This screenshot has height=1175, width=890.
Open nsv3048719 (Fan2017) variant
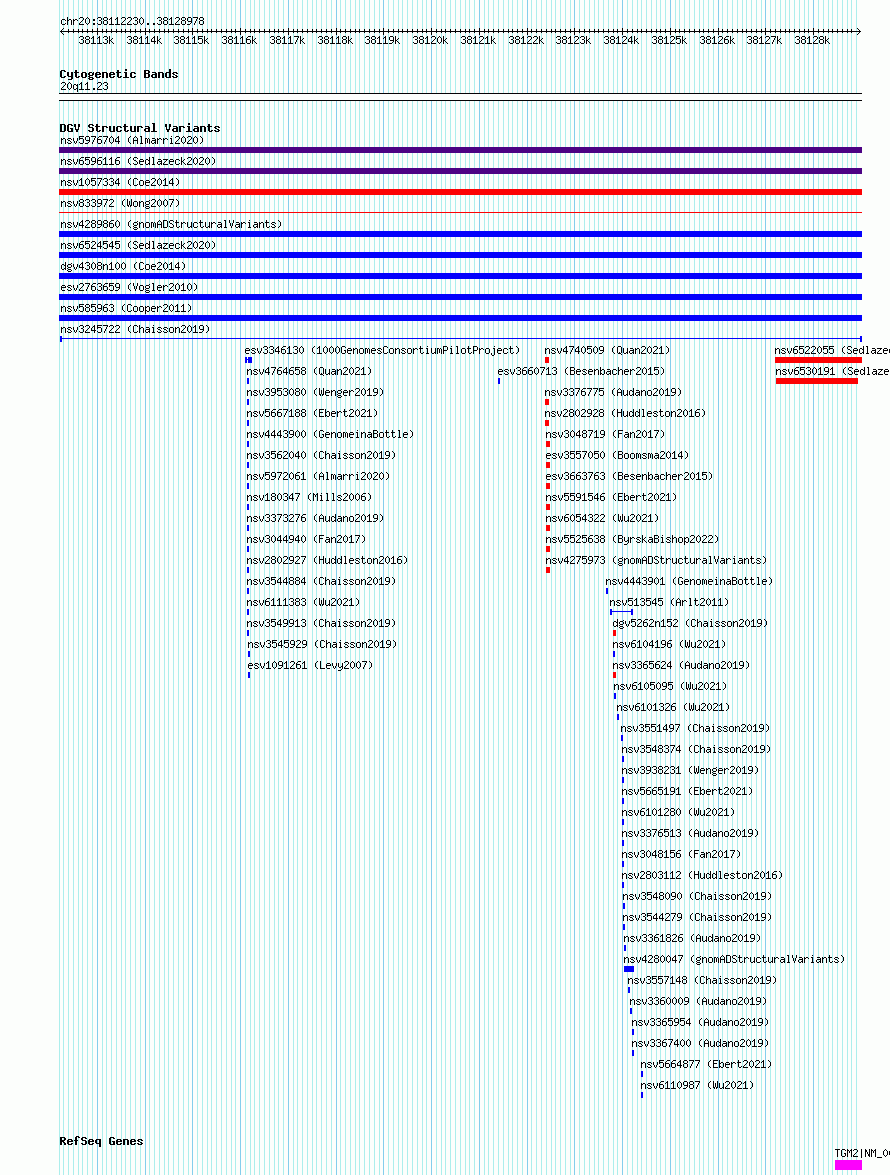pyautogui.click(x=605, y=434)
